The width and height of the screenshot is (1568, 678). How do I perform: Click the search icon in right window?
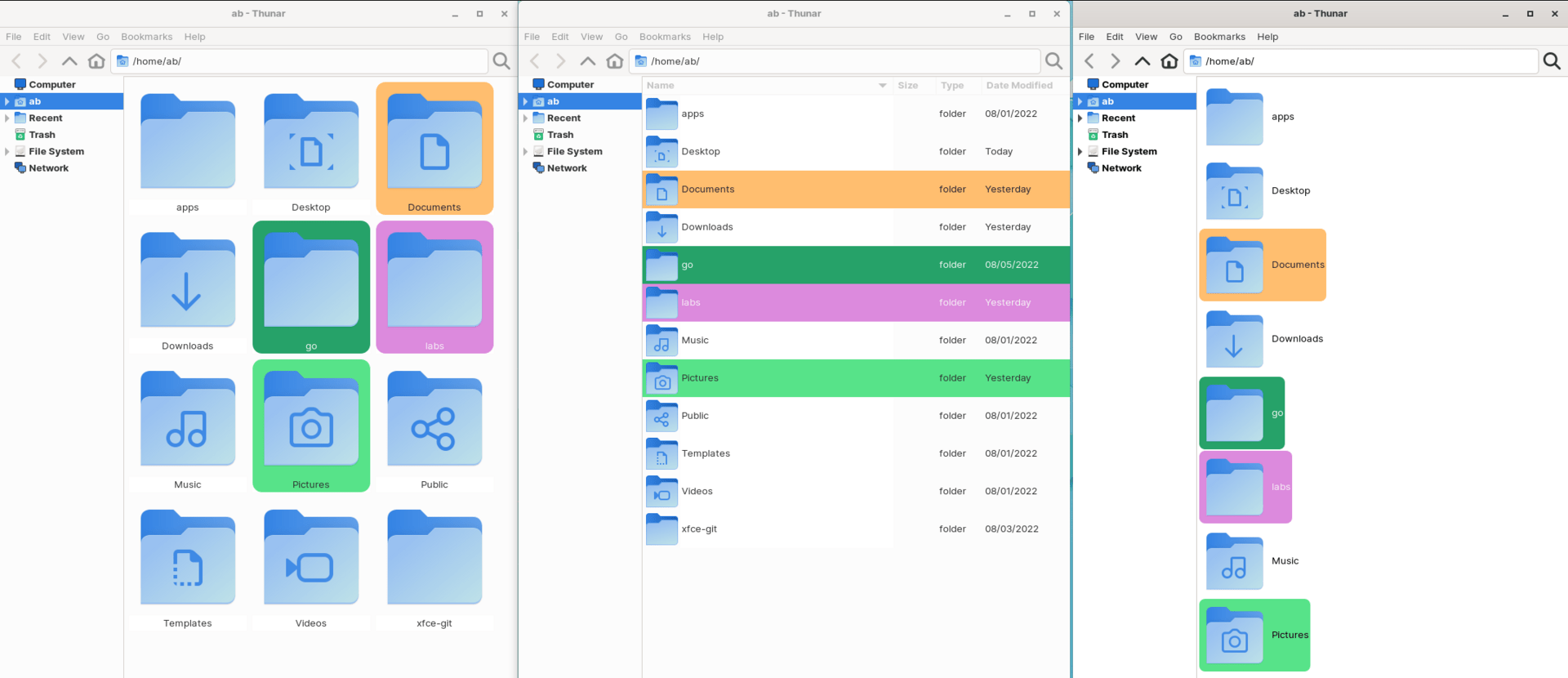point(1552,61)
